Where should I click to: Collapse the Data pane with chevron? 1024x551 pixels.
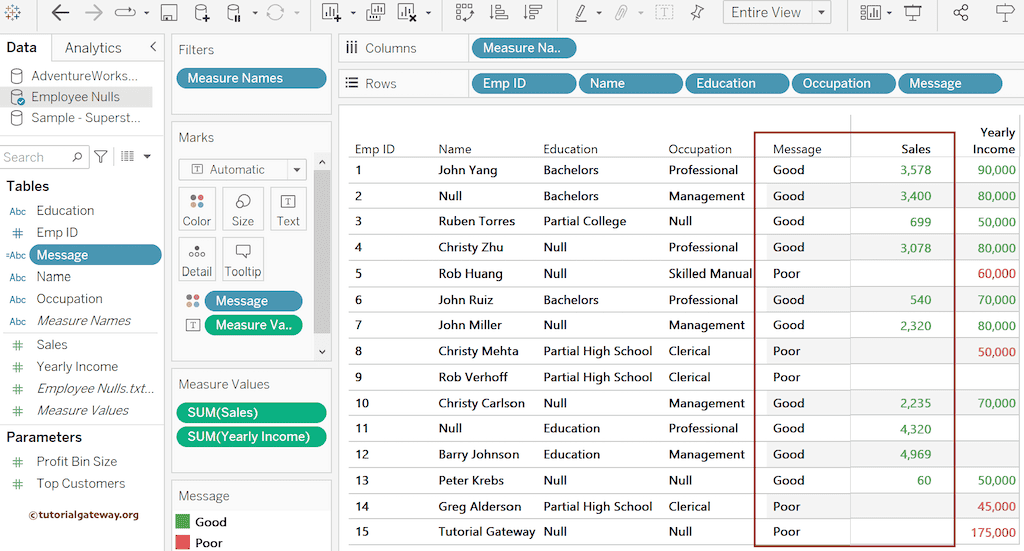[x=153, y=47]
